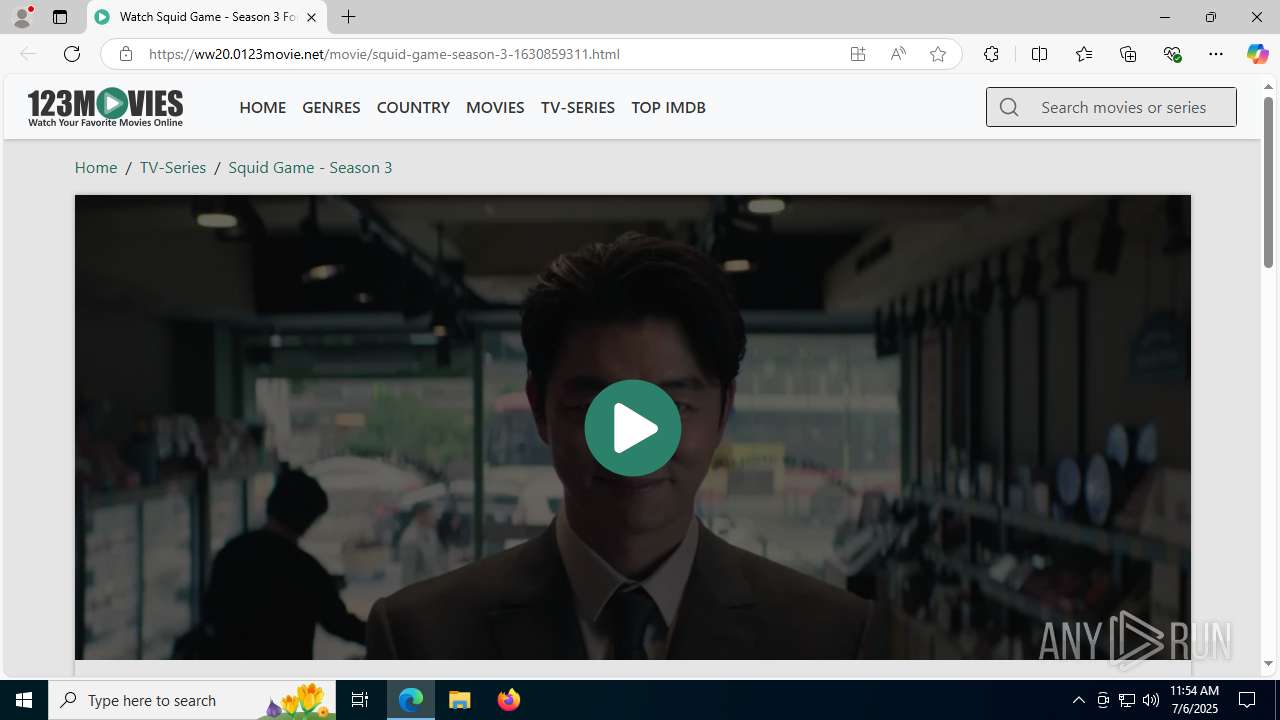Open the HOME menu item

262,107
